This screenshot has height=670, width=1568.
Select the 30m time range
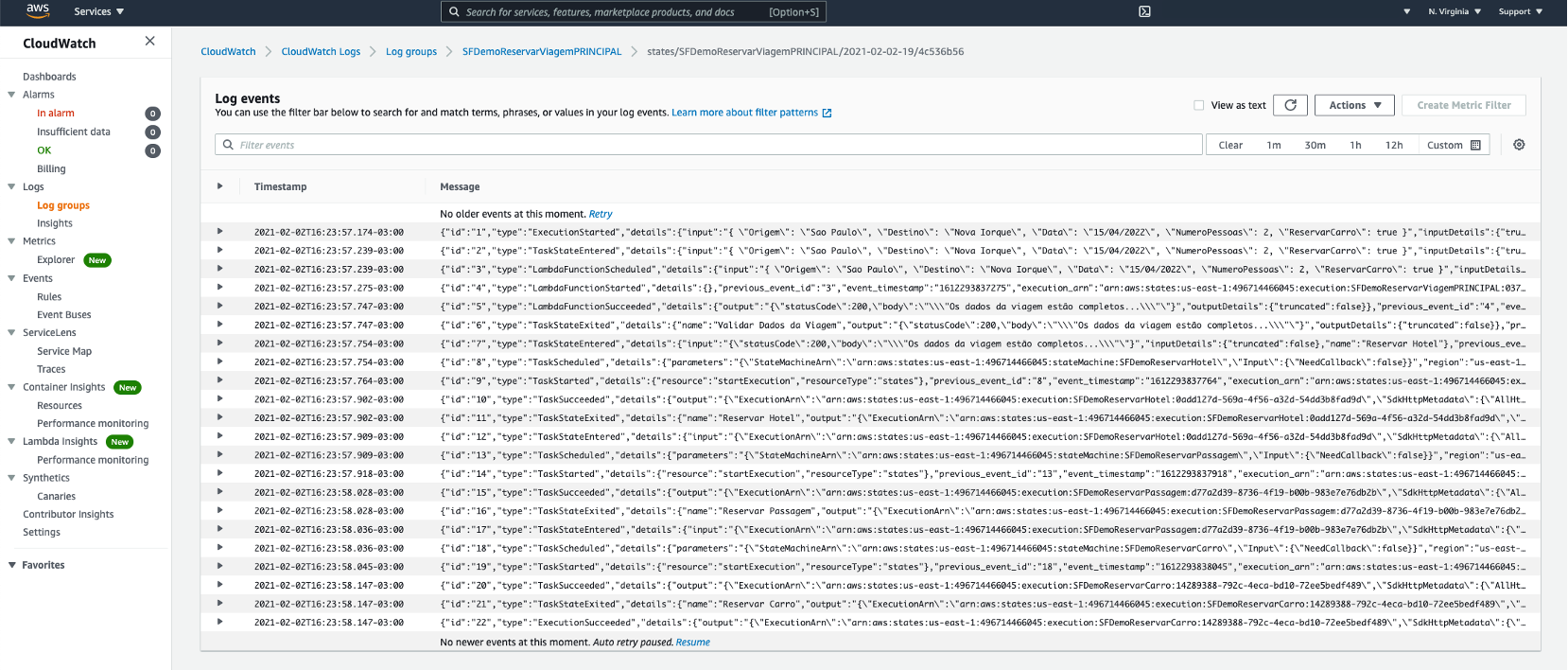click(x=1315, y=145)
